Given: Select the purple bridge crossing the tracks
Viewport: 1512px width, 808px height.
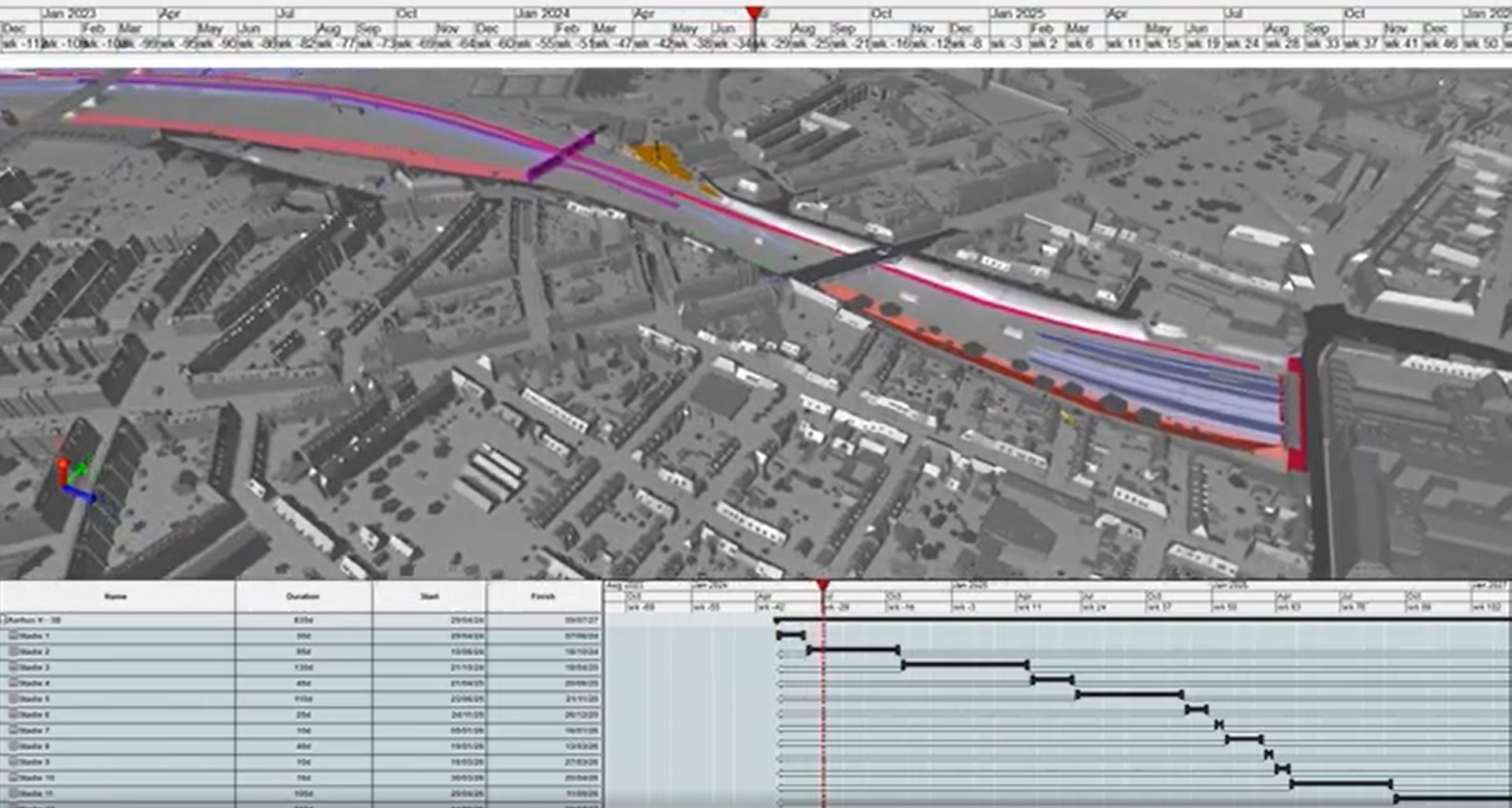Looking at the screenshot, I should pos(561,157).
